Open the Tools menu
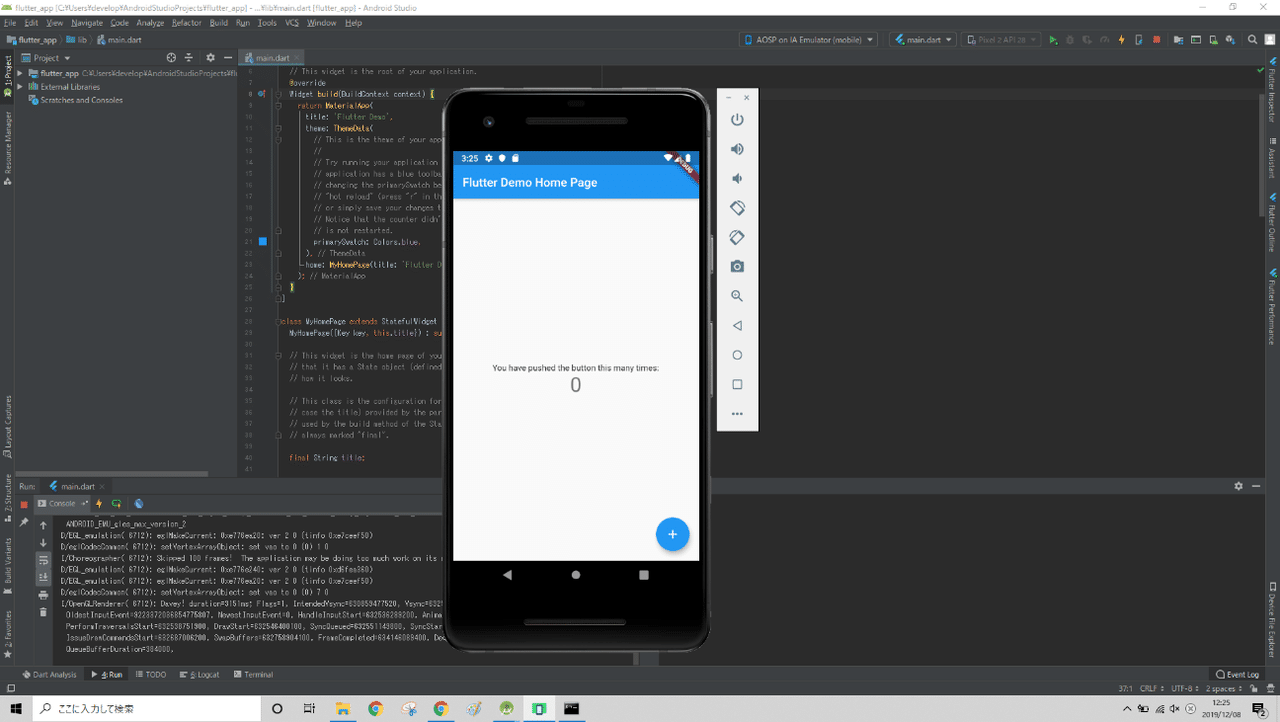This screenshot has height=722, width=1280. (x=267, y=22)
